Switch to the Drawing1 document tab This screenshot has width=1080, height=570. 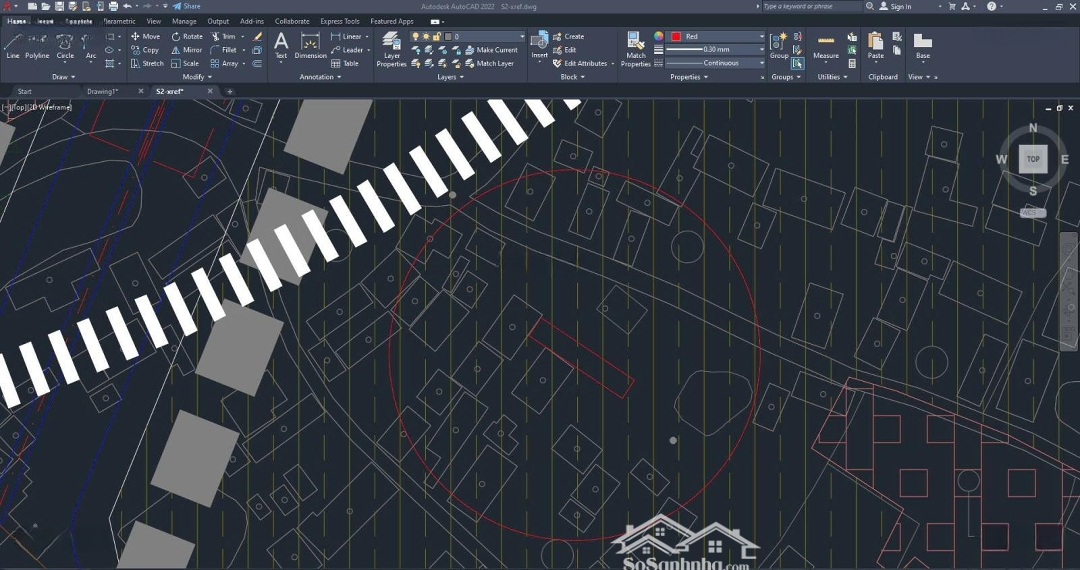(x=103, y=92)
